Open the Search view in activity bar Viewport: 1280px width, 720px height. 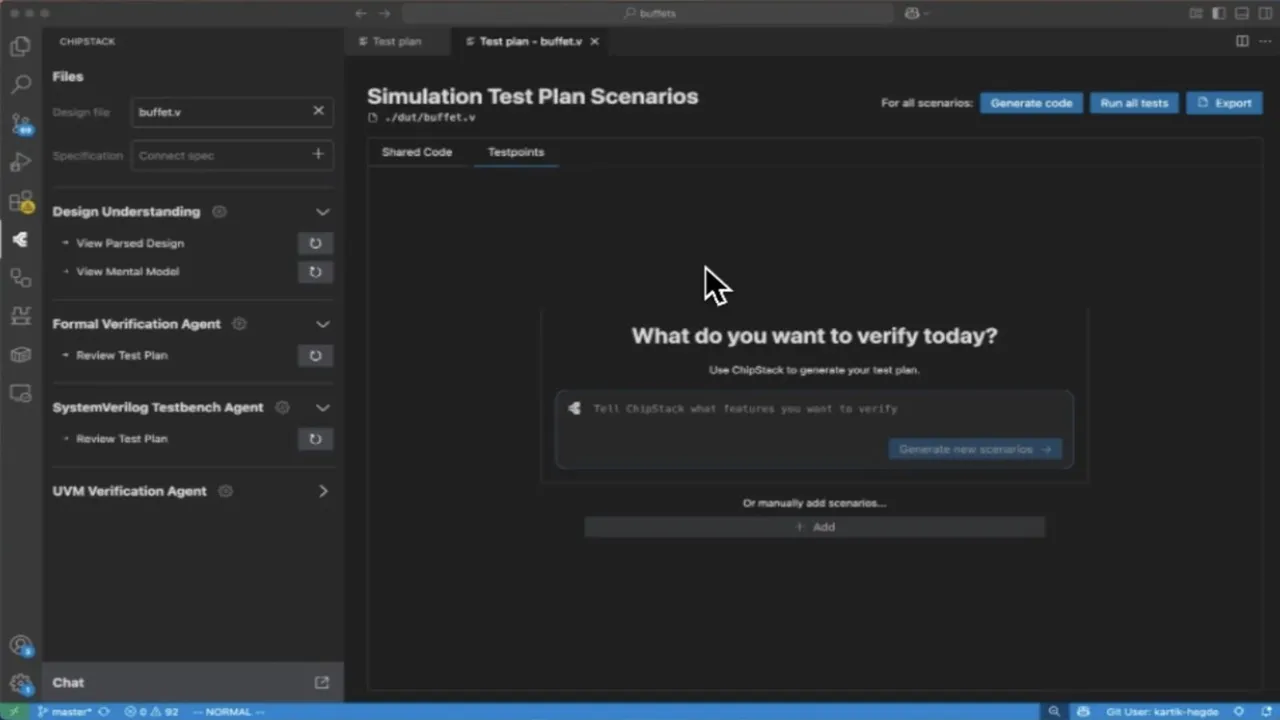pos(20,85)
